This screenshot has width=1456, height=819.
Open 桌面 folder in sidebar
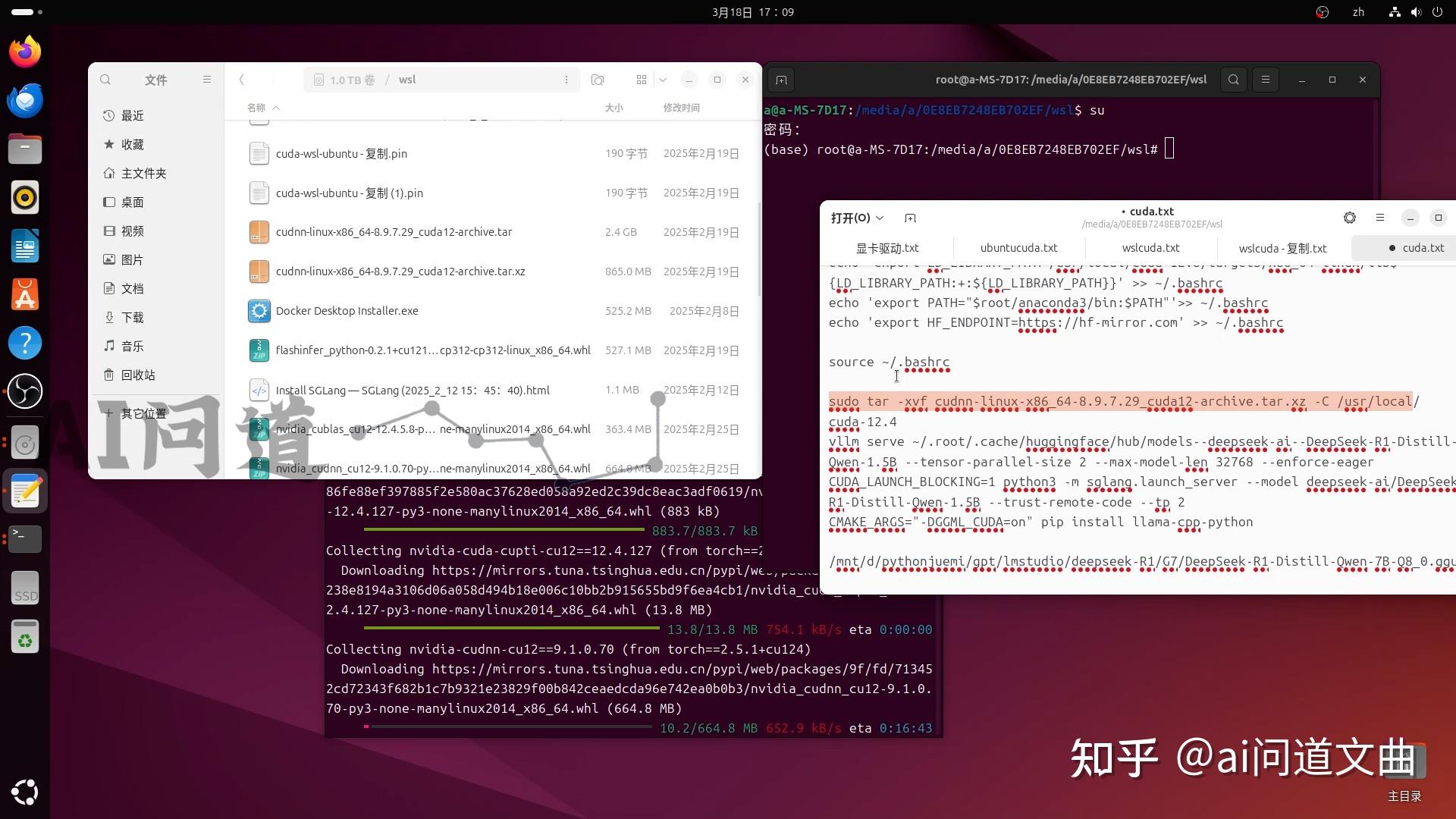click(x=155, y=202)
